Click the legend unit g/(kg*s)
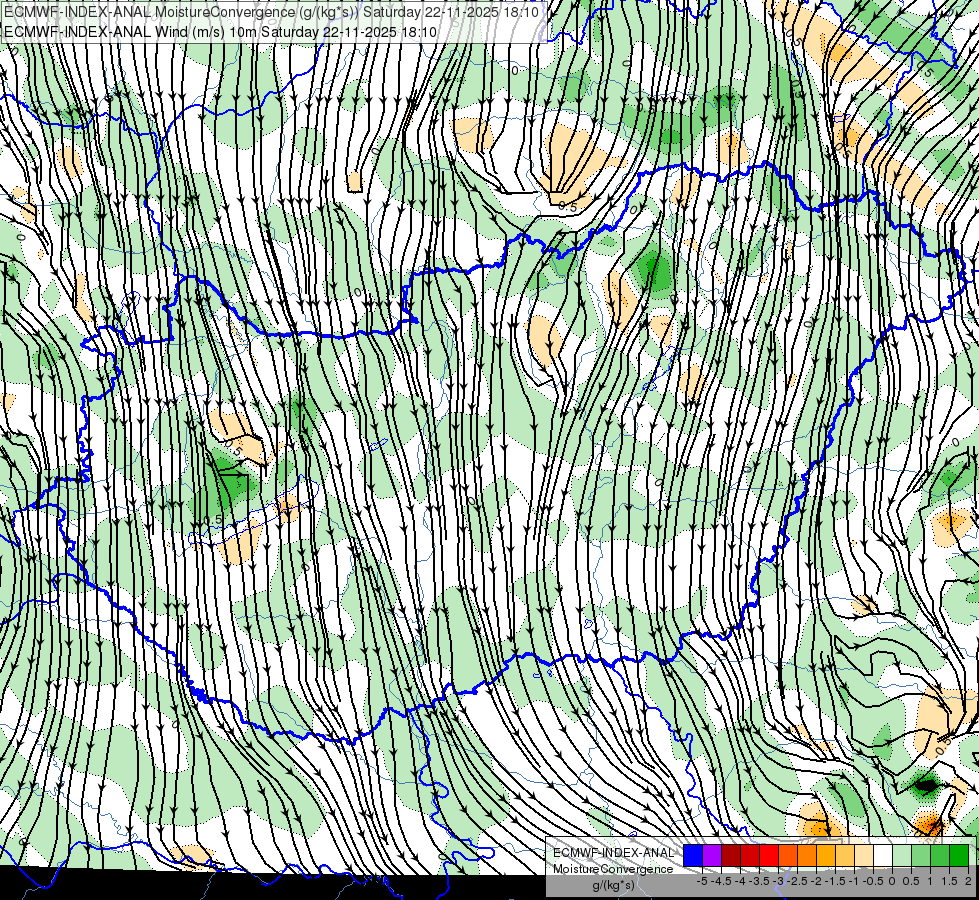Image resolution: width=979 pixels, height=900 pixels. click(x=613, y=886)
